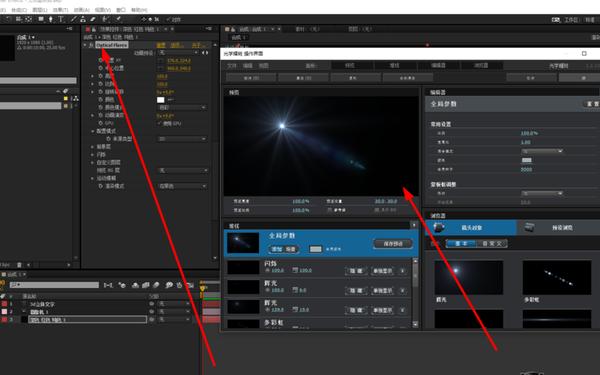Toggle the frame blending icon in timeline

coord(146,285)
